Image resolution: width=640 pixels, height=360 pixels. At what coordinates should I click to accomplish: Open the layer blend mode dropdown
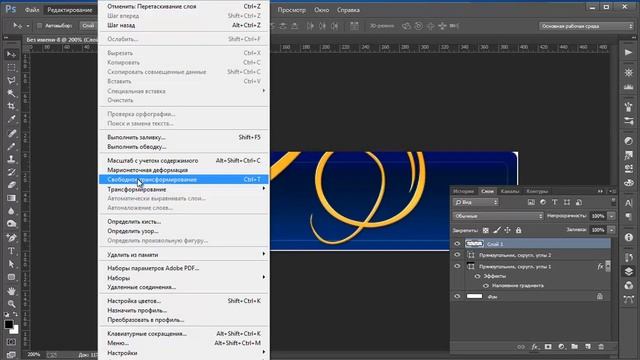click(498, 216)
